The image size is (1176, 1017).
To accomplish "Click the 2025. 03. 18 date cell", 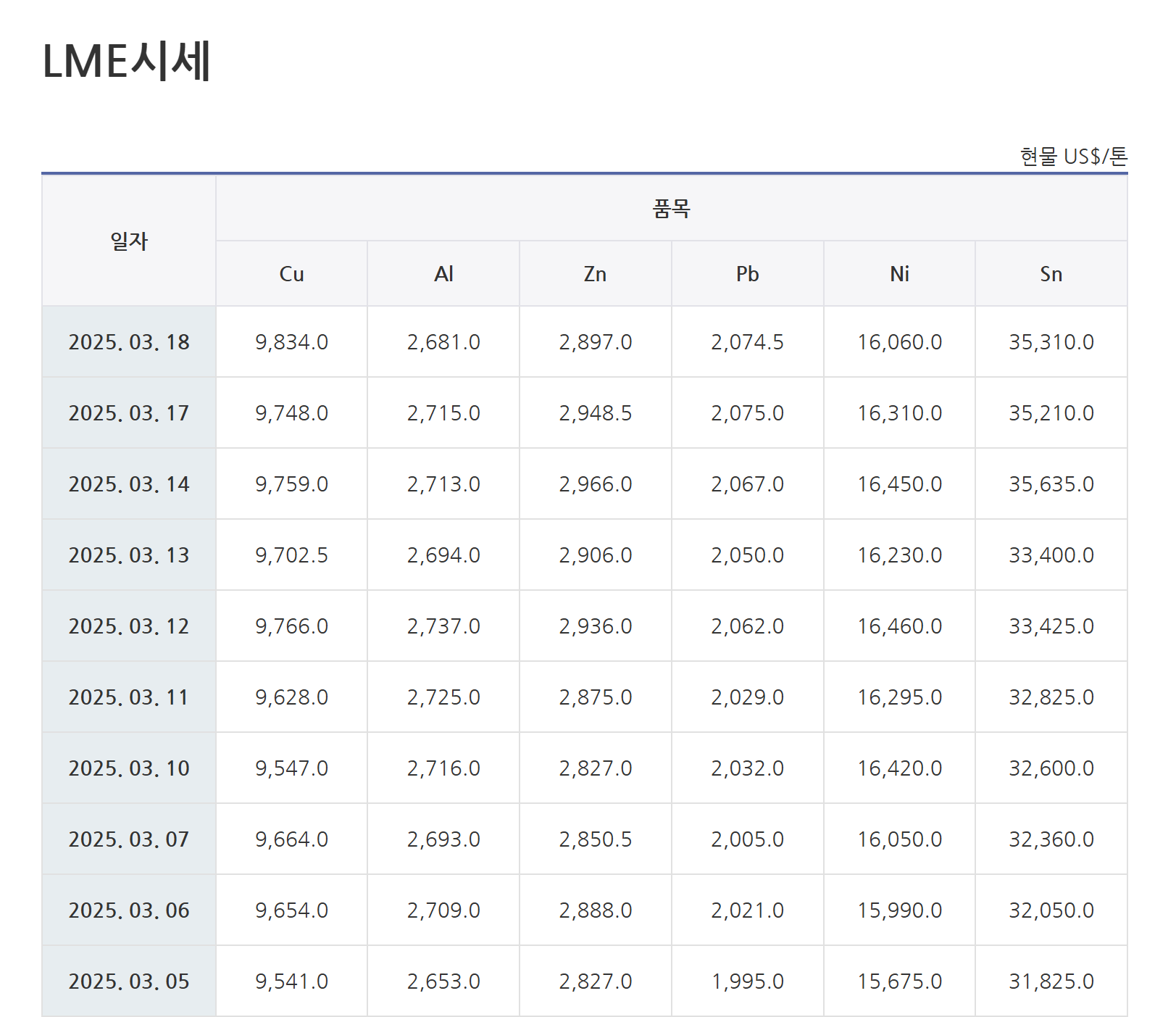I will (129, 342).
